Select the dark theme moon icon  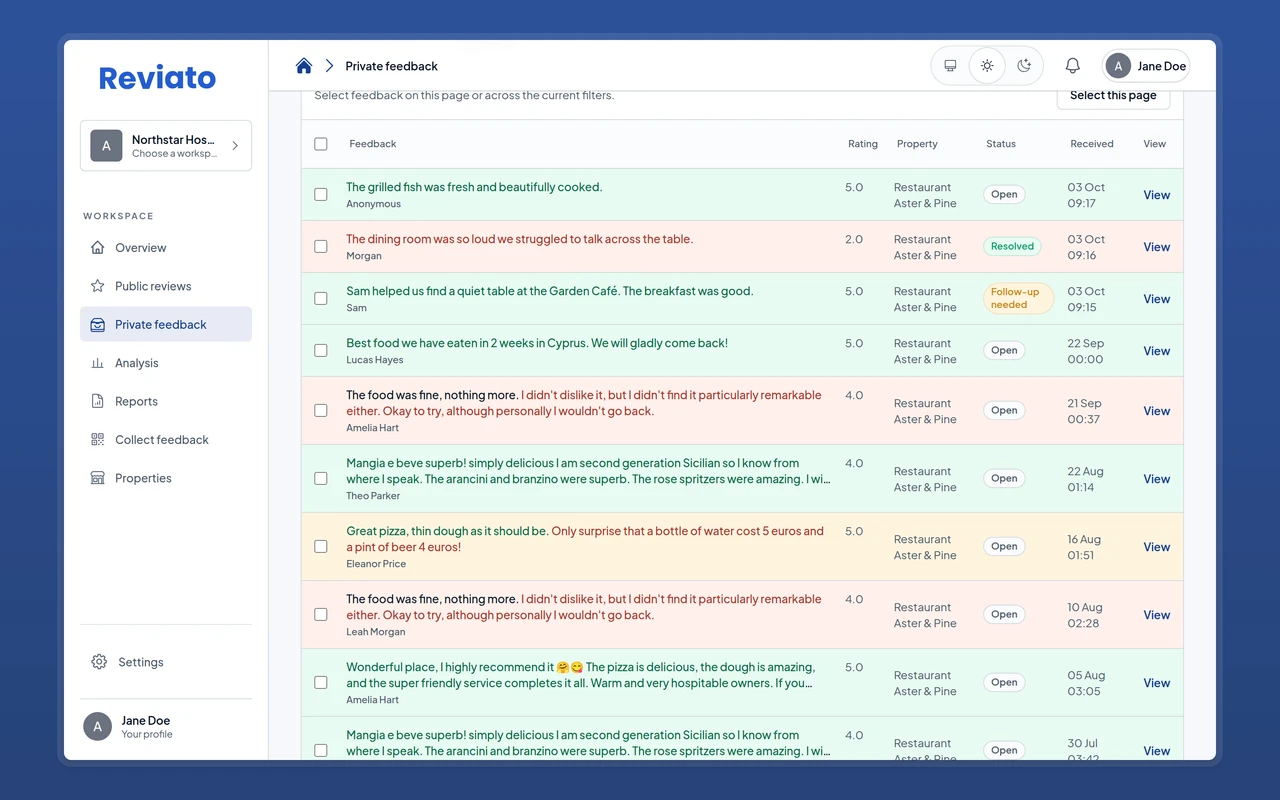[1024, 66]
